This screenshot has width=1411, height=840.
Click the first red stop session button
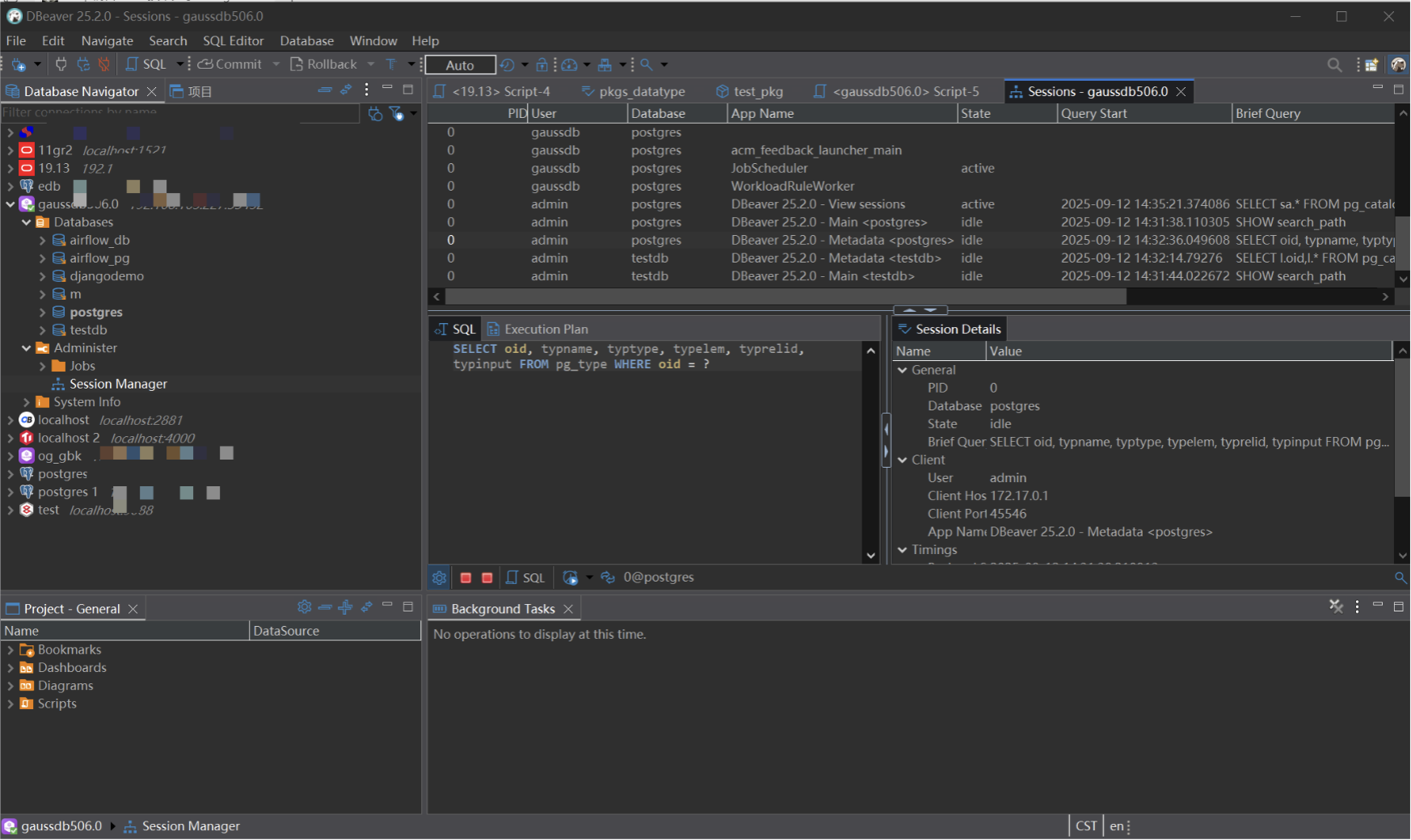[x=465, y=577]
